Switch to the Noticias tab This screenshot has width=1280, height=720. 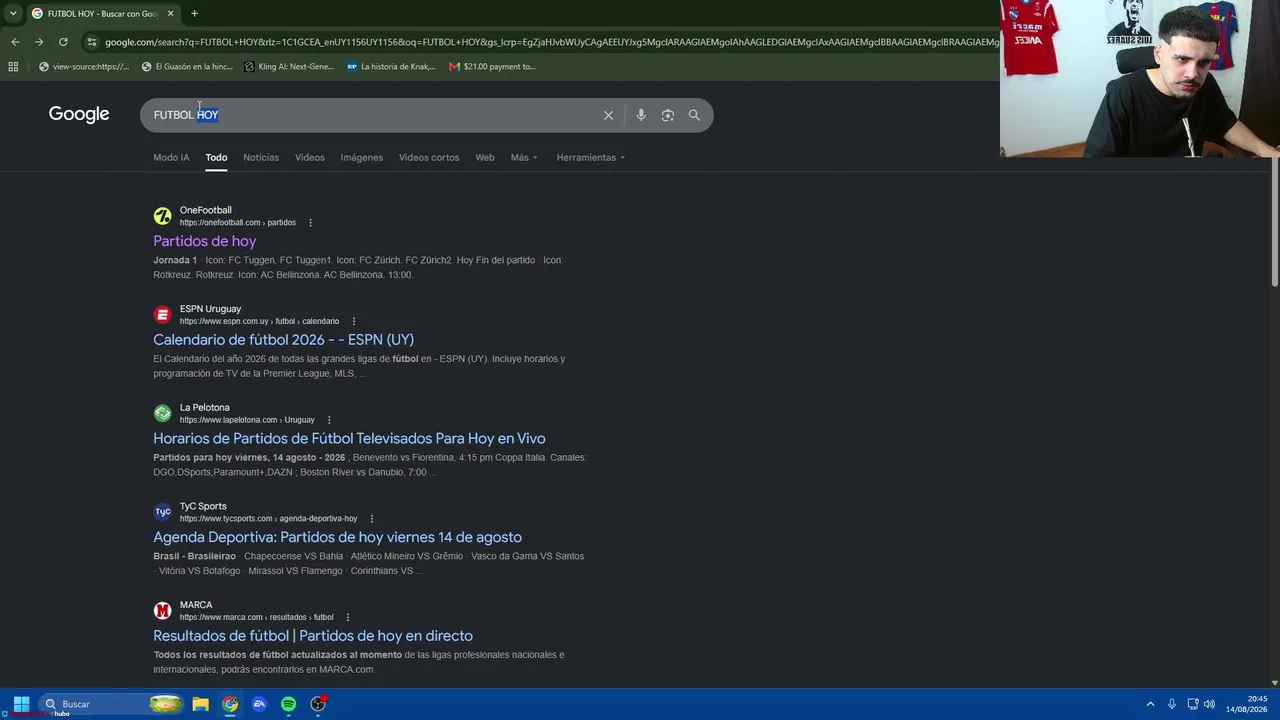pos(261,158)
